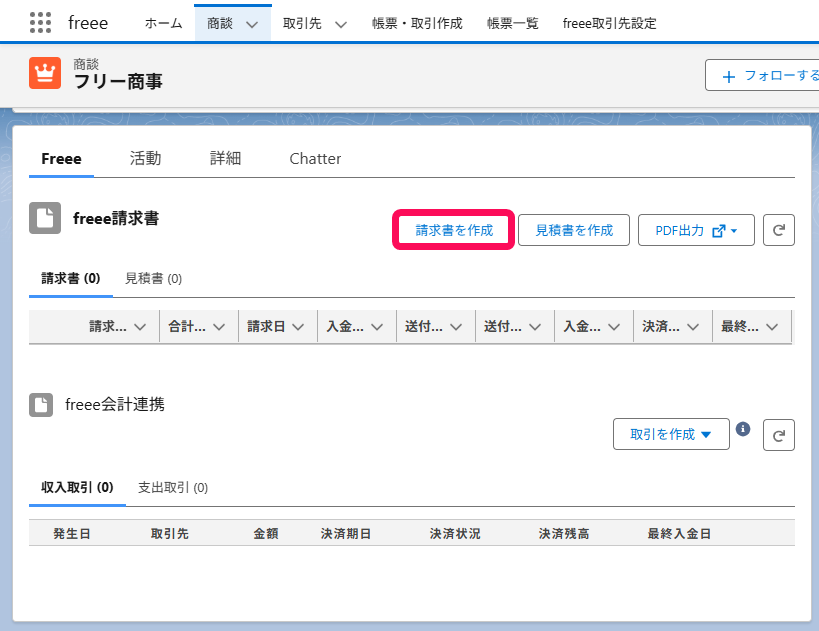Click the info icon near 取引を作成
Image resolution: width=819 pixels, height=631 pixels.
pyautogui.click(x=743, y=429)
